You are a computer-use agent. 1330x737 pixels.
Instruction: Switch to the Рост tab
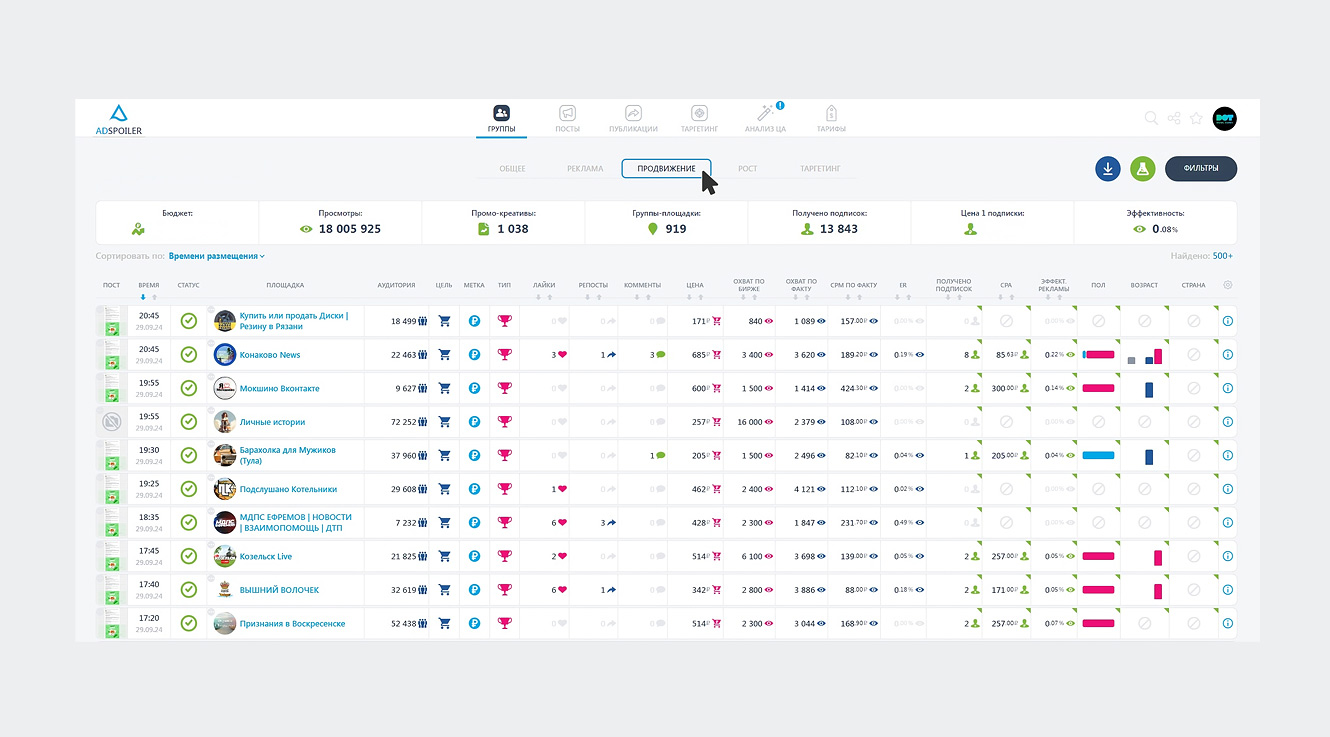click(x=748, y=169)
